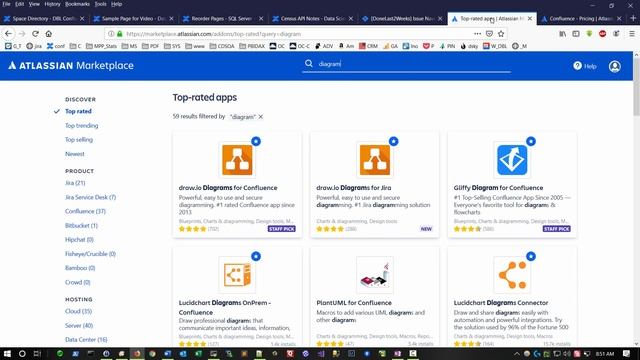Open PlantUML for Confluence title
This screenshot has width=640, height=360.
click(354, 303)
